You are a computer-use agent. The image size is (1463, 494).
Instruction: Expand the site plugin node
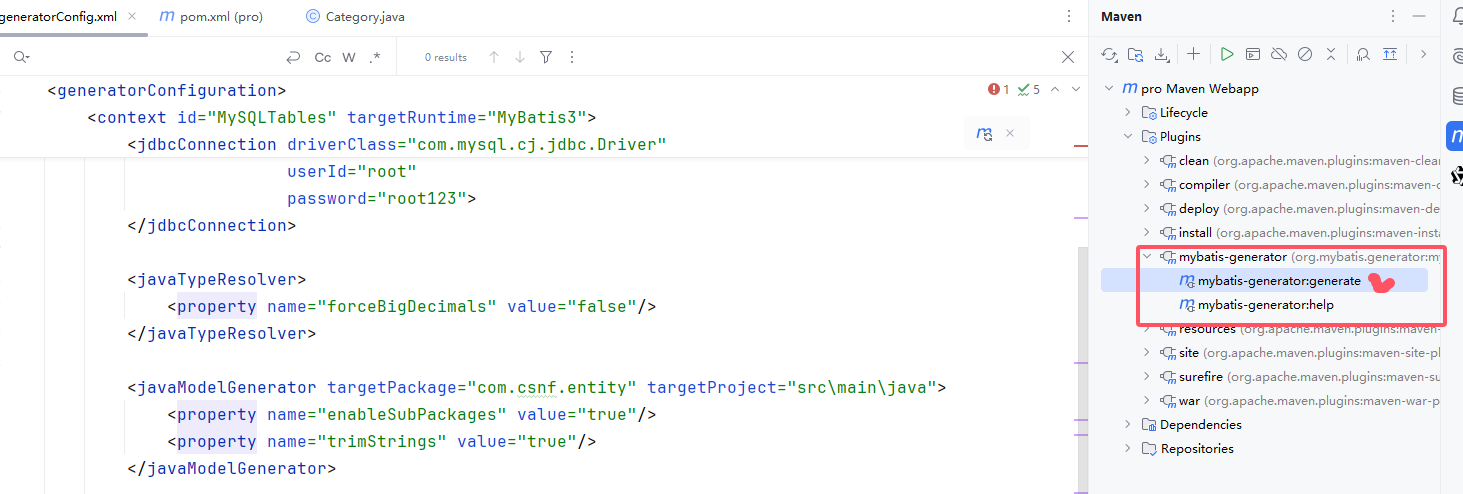coord(1147,353)
